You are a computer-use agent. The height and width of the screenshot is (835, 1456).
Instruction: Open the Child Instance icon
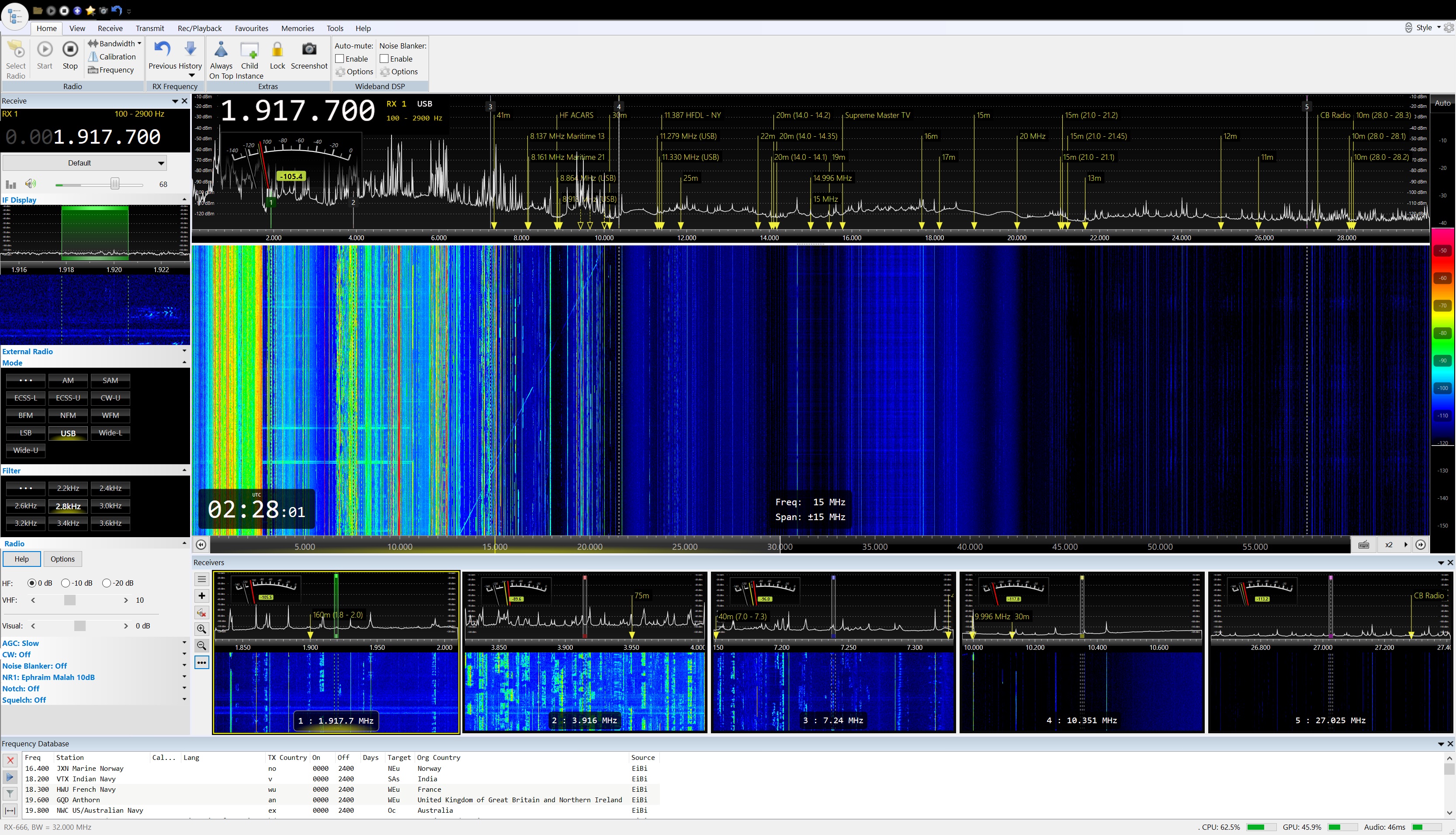tap(250, 50)
